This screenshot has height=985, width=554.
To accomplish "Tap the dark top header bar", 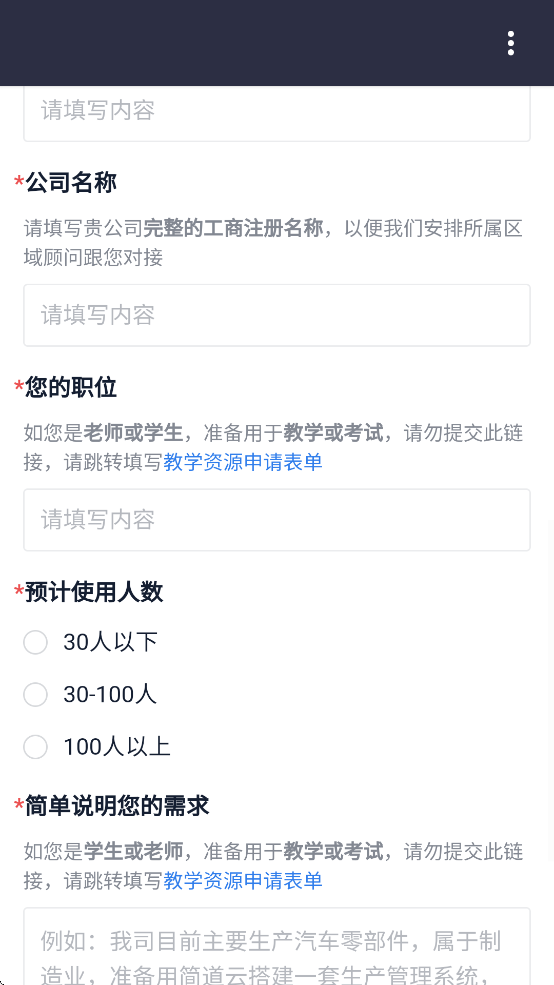I will (277, 43).
